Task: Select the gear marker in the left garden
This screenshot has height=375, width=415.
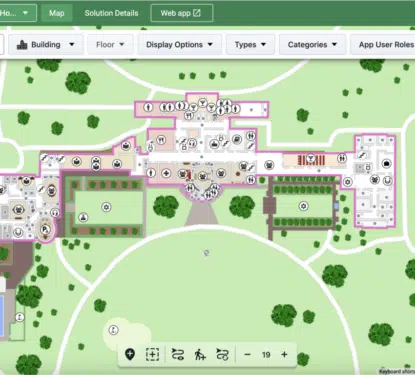Action: point(106,207)
